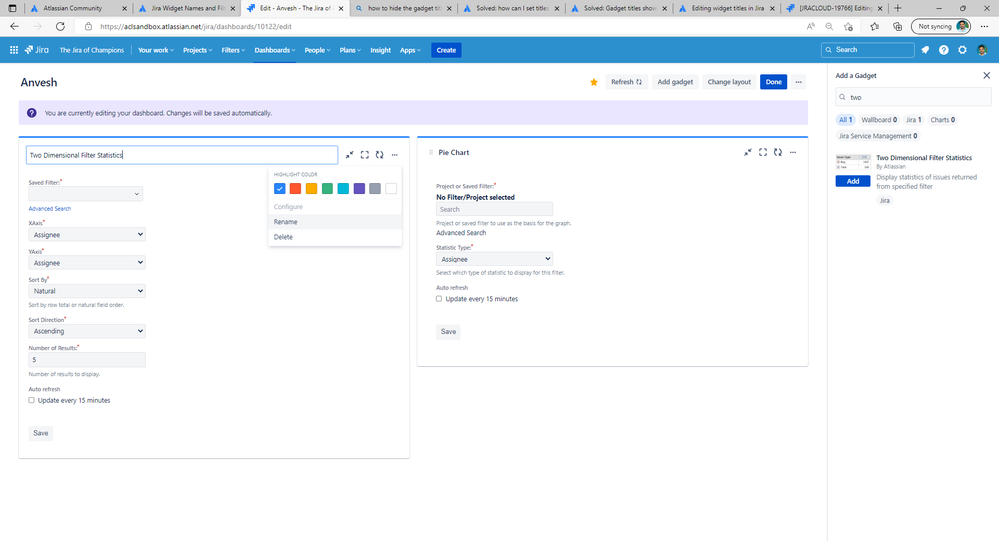Close the Add a Gadget panel
The width and height of the screenshot is (999, 541).
point(986,75)
